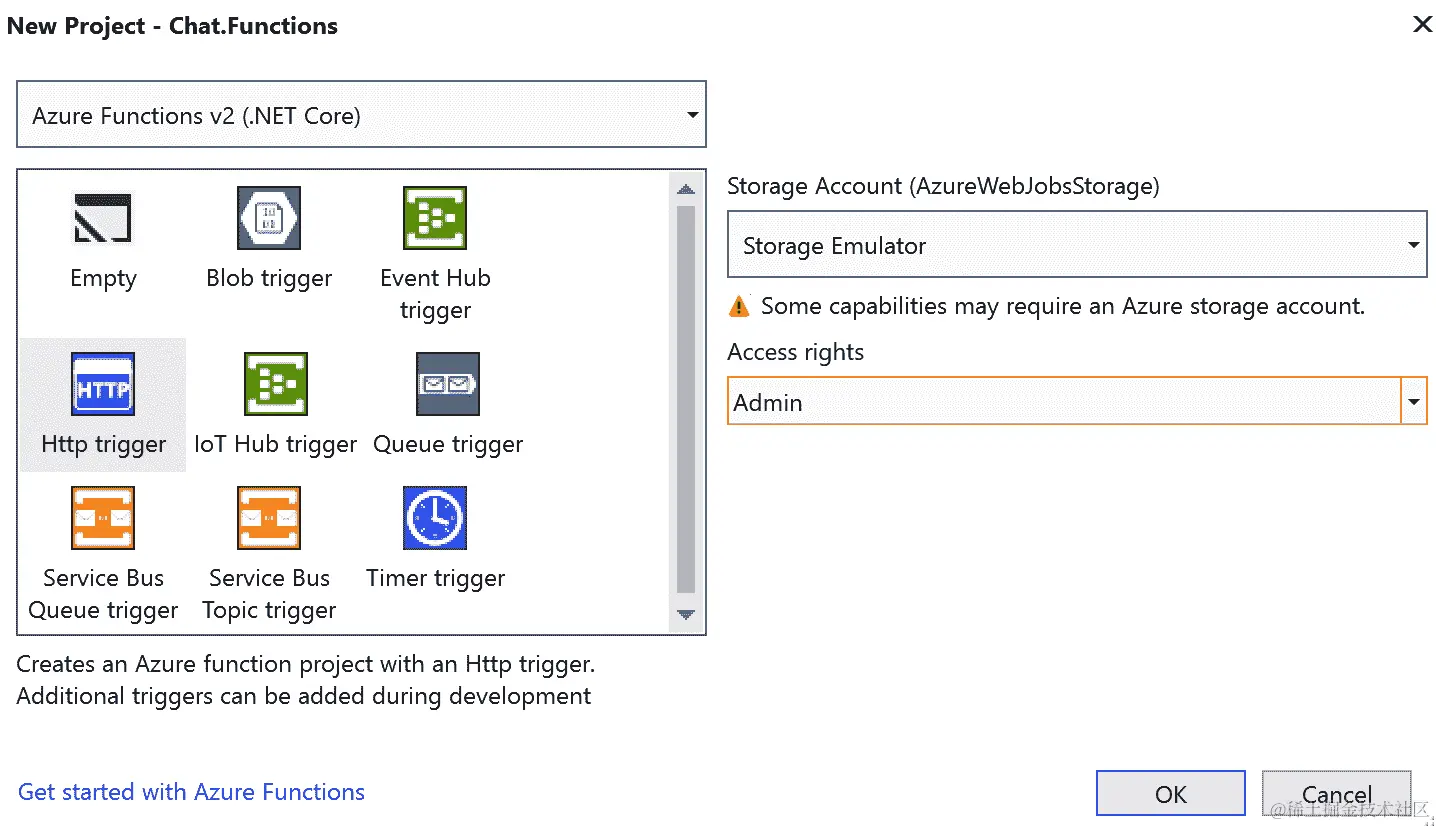Click the 'IoT Hub trigger' label
Image resolution: width=1436 pixels, height=826 pixels.
tap(276, 444)
